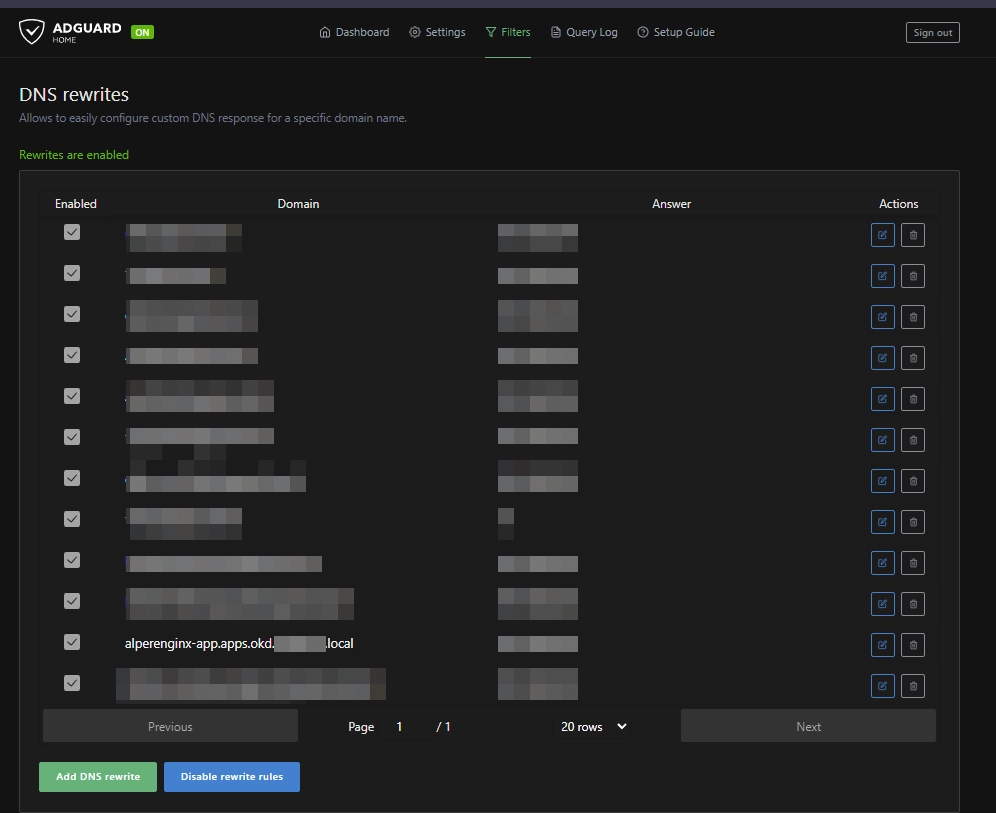Delete the last DNS rewrite row
This screenshot has width=996, height=813.
coord(913,686)
